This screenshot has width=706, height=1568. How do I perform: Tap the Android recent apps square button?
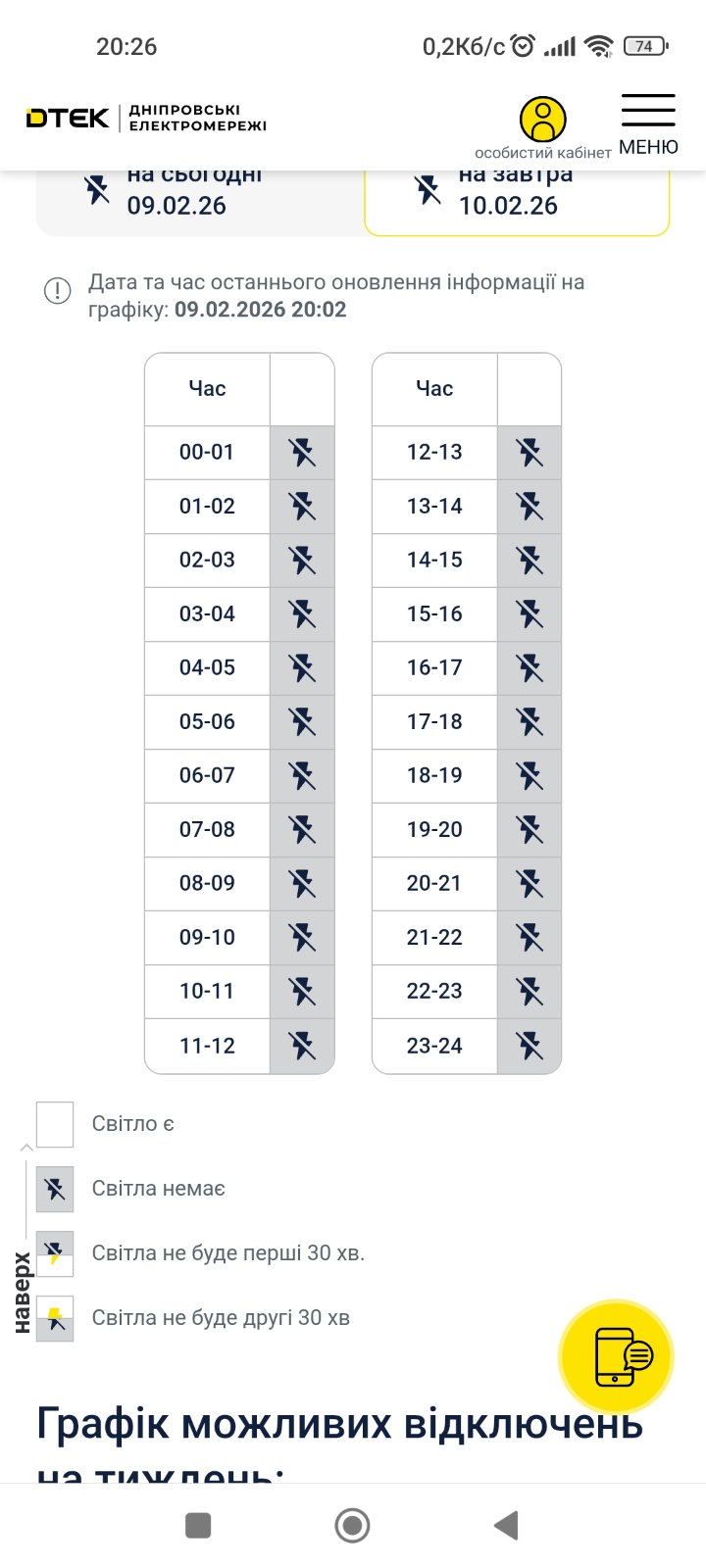(x=198, y=1525)
